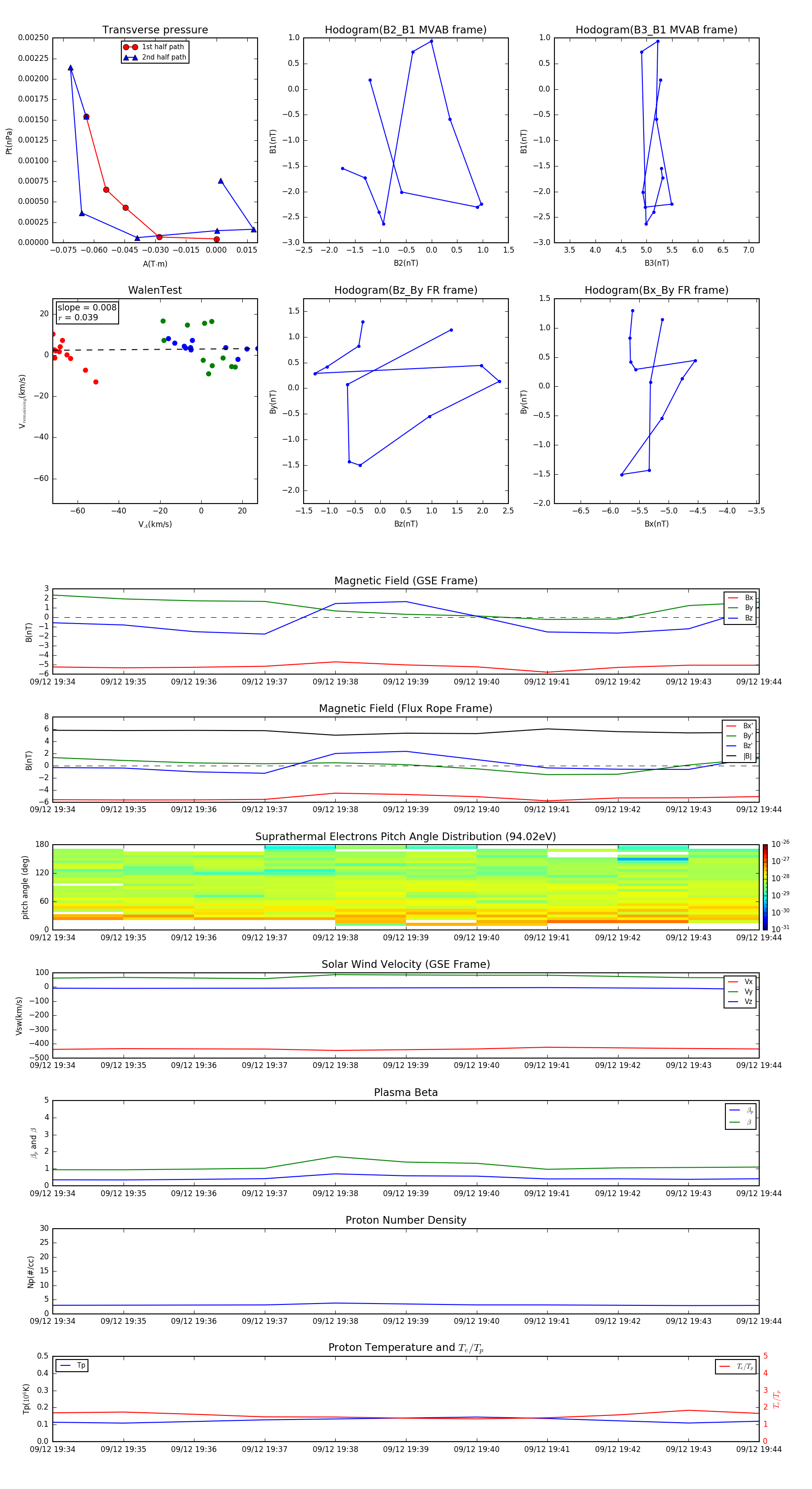Click the Bx entry in GSE legend
This screenshot has width=812, height=1489.
[740, 598]
